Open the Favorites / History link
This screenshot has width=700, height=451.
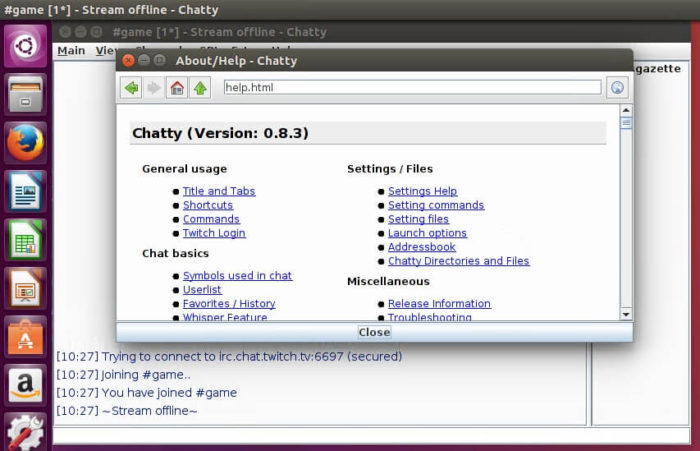point(229,304)
